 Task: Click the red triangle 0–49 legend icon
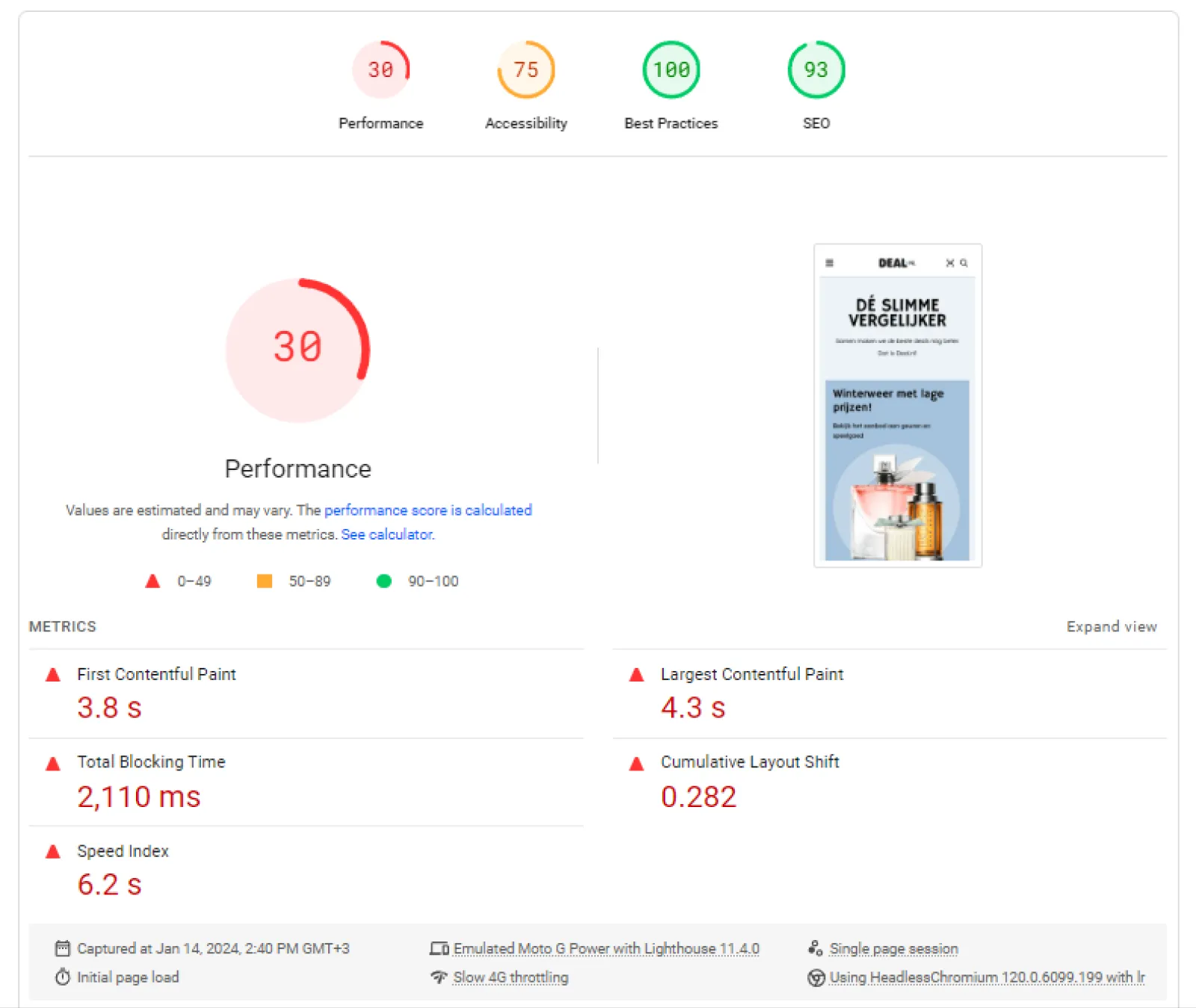pyautogui.click(x=152, y=581)
